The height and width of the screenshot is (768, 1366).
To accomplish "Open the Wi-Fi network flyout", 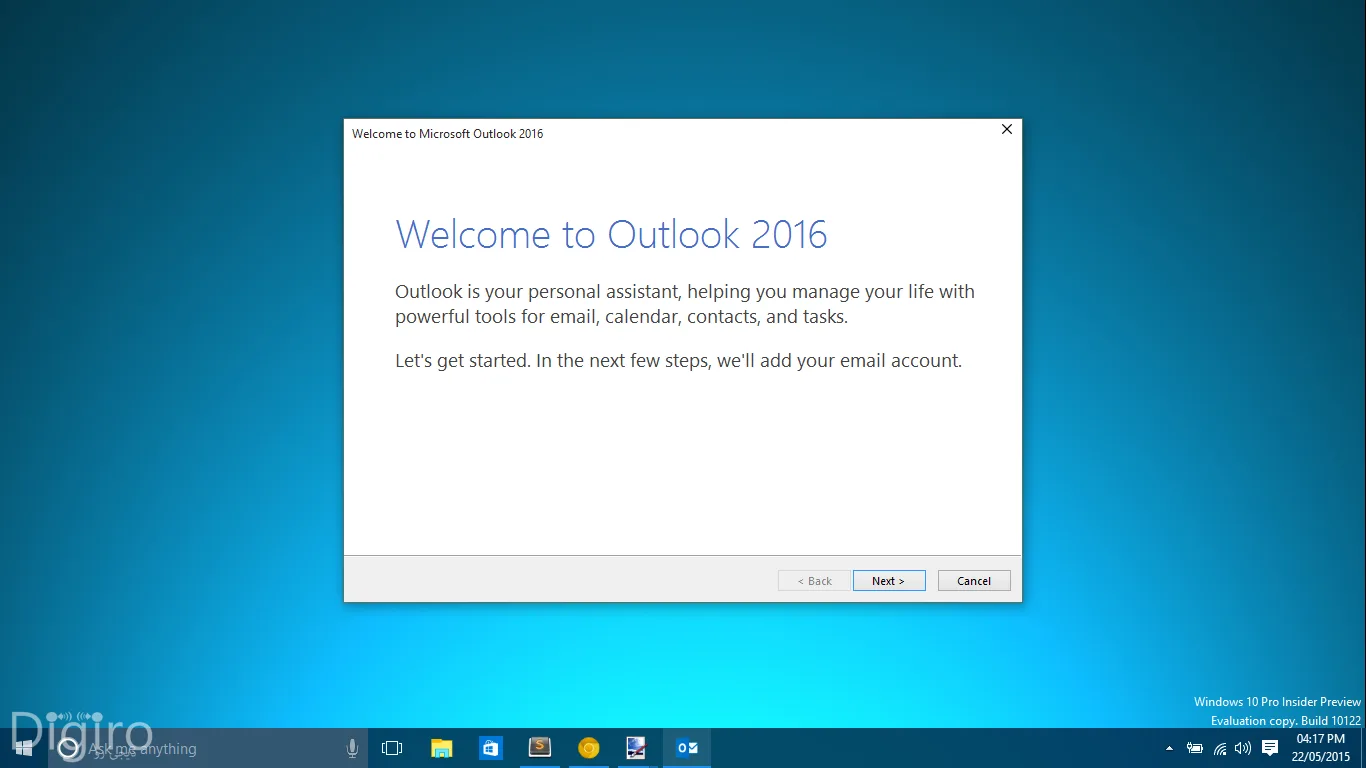I will pos(1220,748).
